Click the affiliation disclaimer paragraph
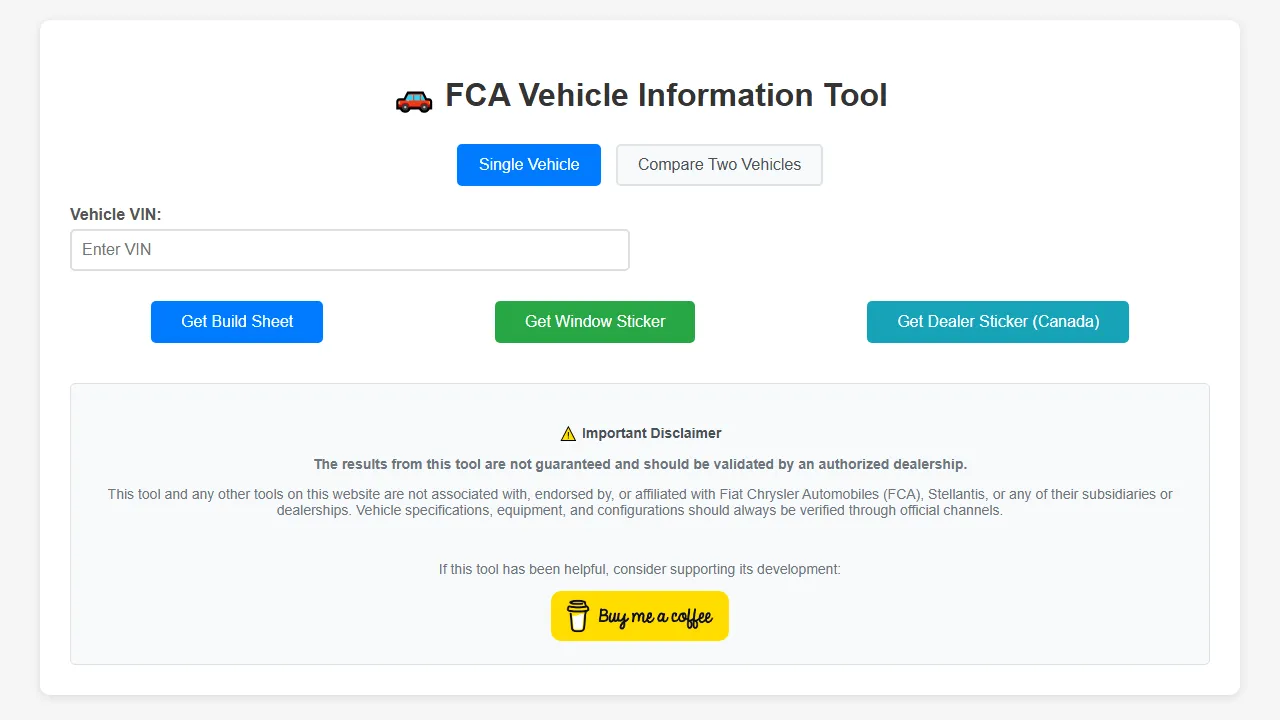1280x720 pixels. click(x=640, y=501)
